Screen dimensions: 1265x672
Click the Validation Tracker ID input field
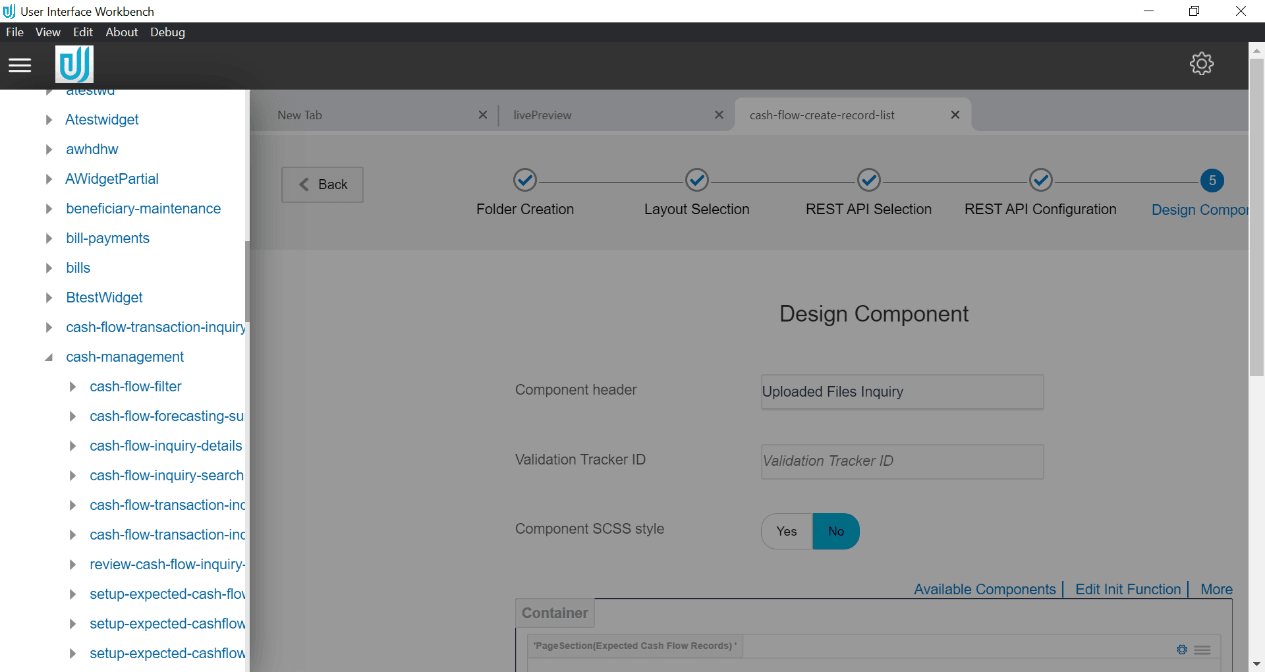[x=901, y=461]
